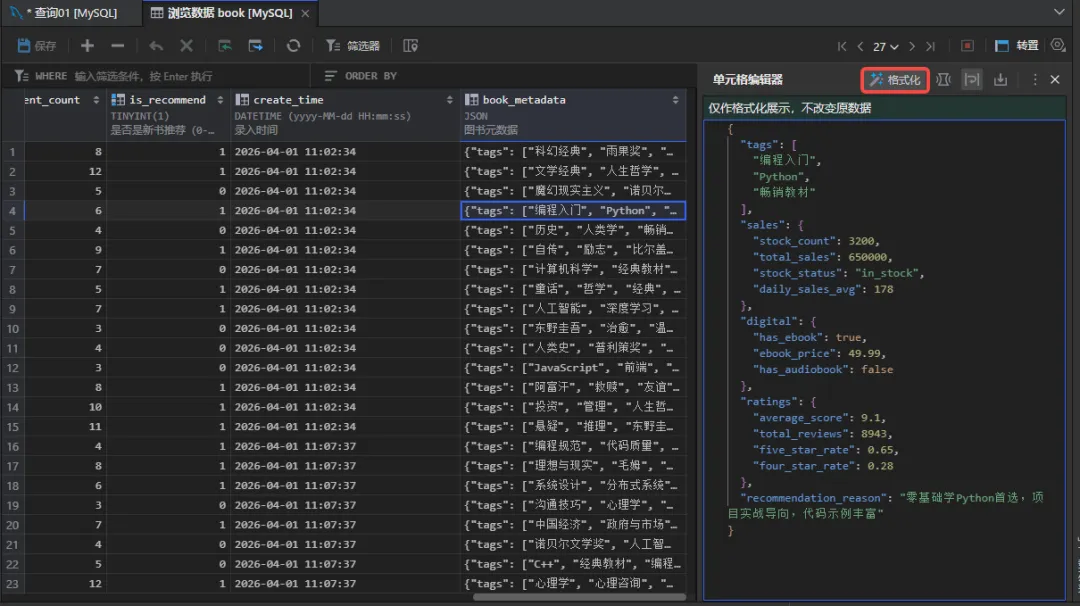Click the 保存 save button
Screen dimensions: 1080x606
(37, 45)
